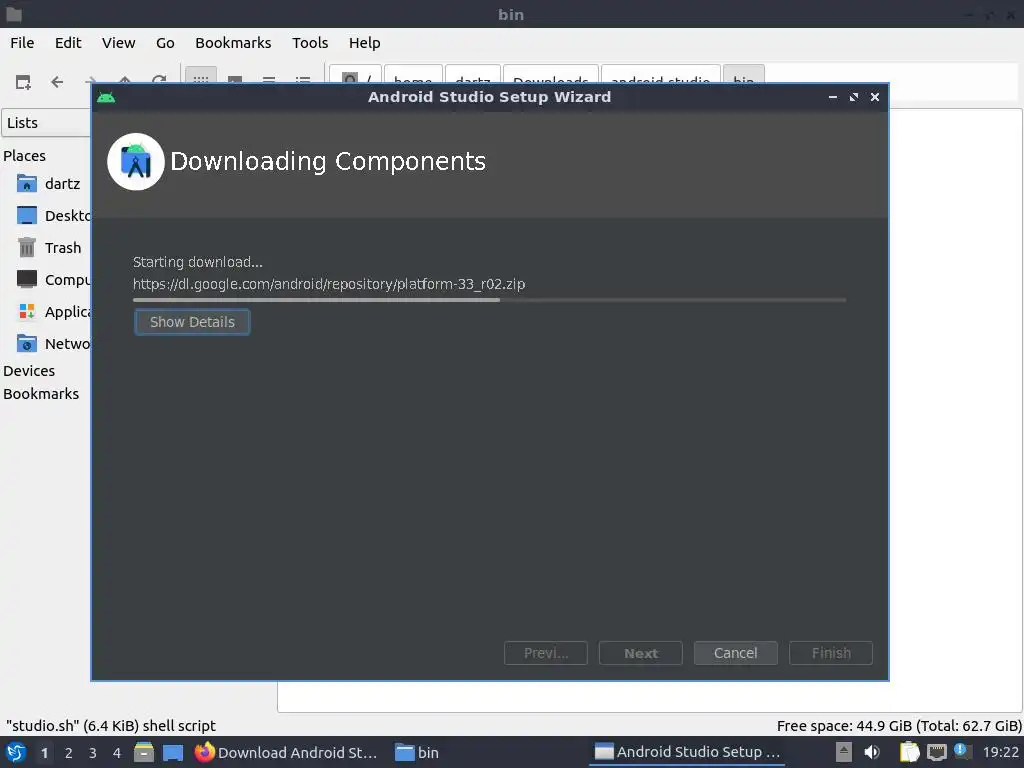Switch to Android Studio Setup taskbar entry
1024x768 pixels.
coord(687,752)
